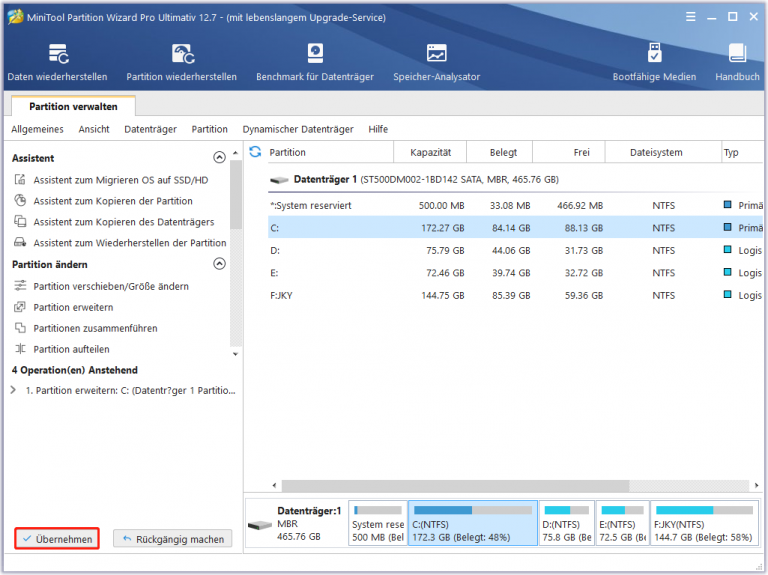The image size is (768, 575).
Task: Refresh the partition list
Action: click(255, 152)
